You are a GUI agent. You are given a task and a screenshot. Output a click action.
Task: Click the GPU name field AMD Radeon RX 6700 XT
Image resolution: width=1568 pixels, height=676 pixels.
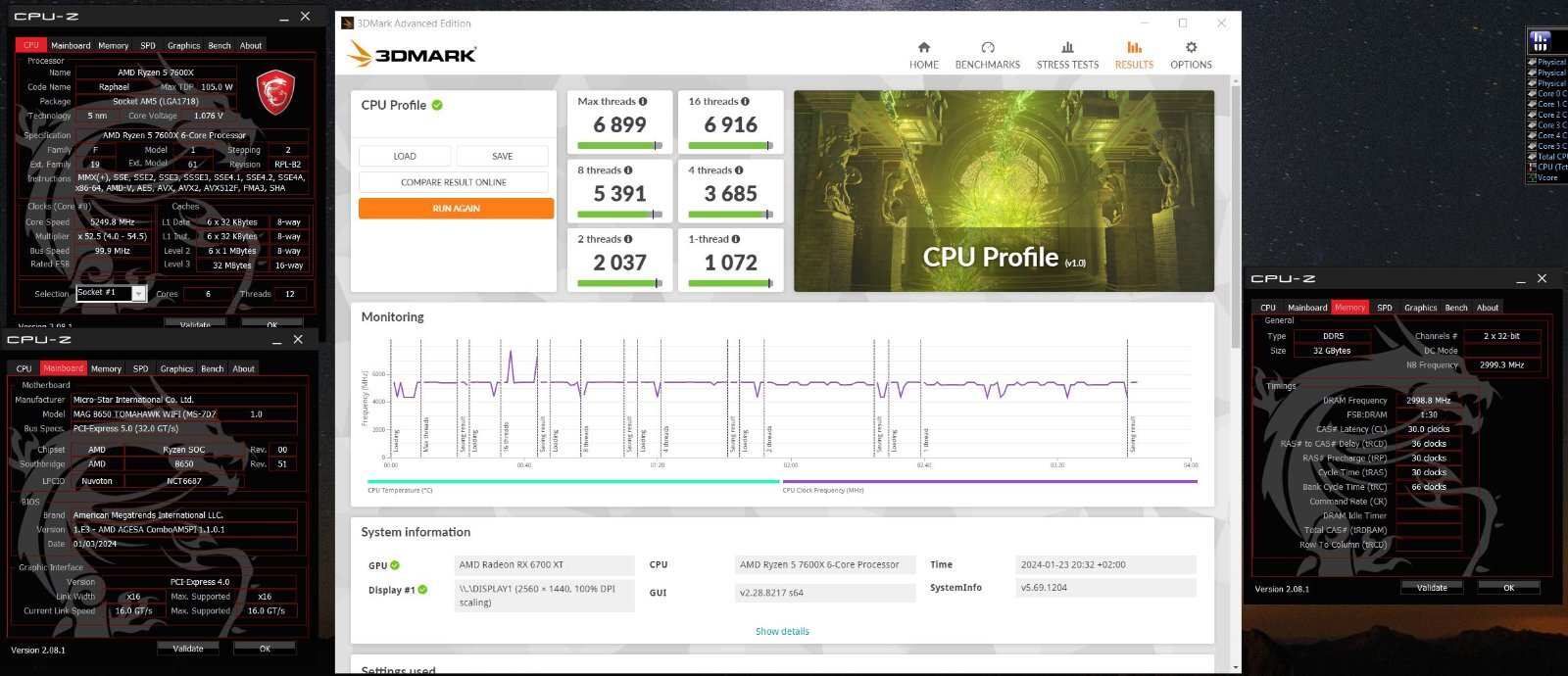point(544,564)
